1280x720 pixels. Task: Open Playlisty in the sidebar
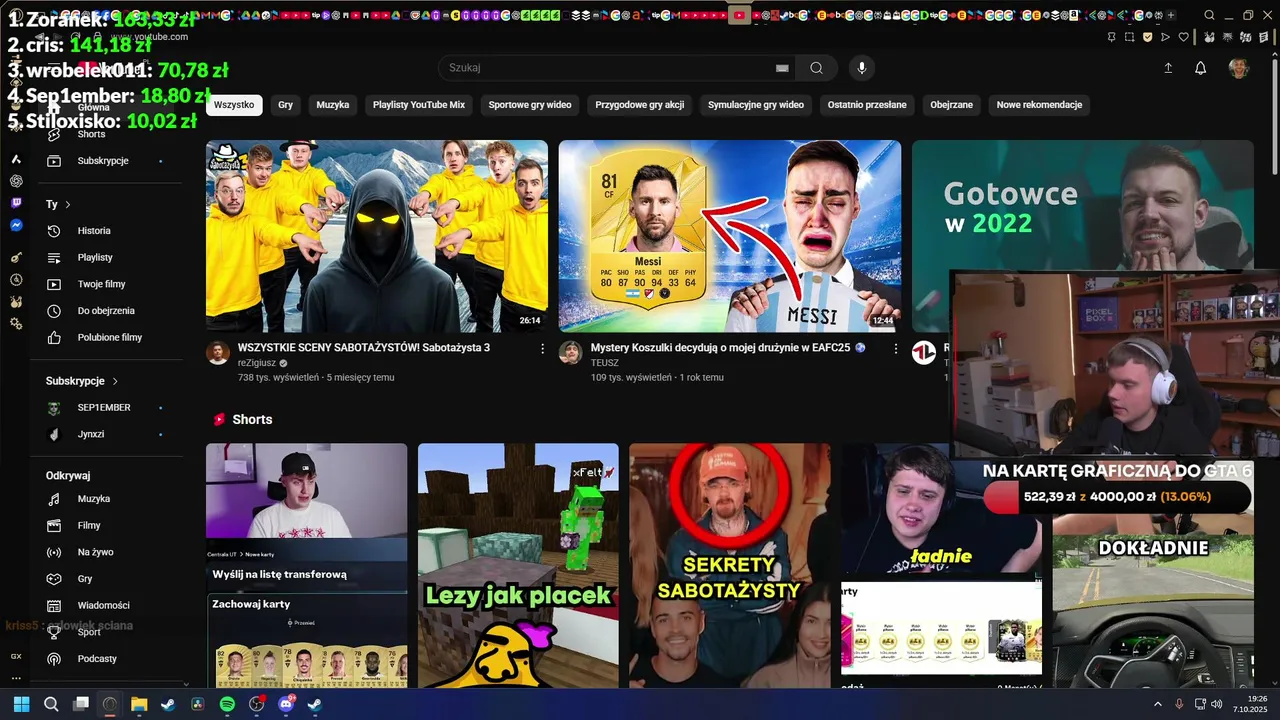tap(104, 258)
